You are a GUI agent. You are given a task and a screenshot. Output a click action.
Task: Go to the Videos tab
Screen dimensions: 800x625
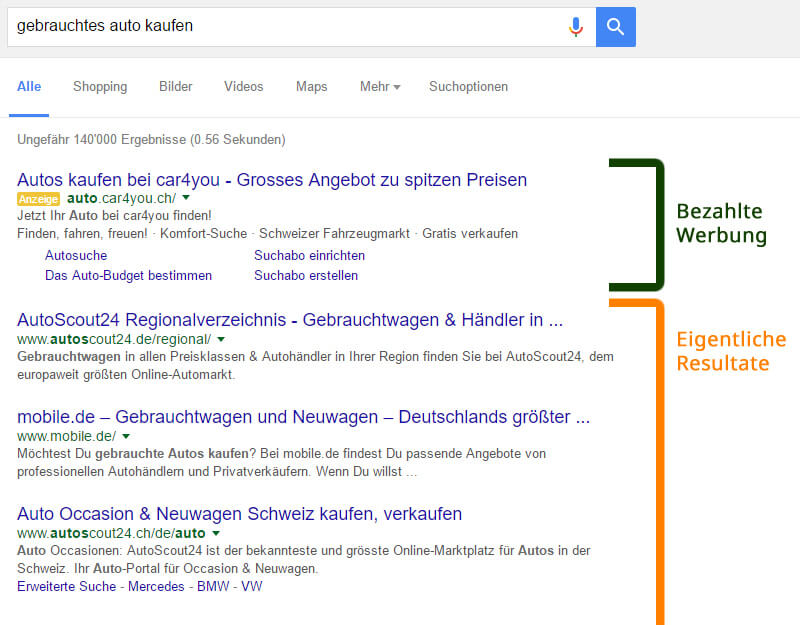[x=244, y=87]
